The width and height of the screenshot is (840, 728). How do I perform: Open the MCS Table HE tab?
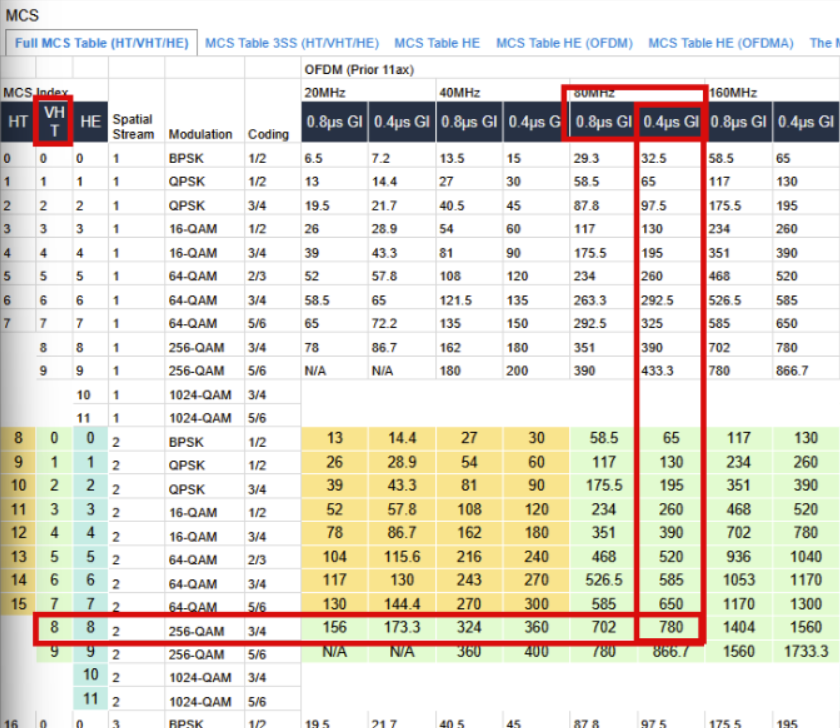click(437, 43)
